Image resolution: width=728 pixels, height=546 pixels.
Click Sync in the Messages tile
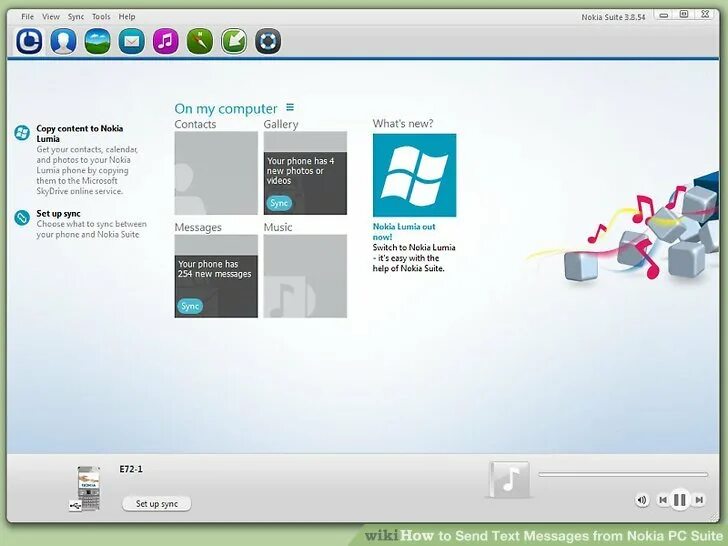(190, 306)
